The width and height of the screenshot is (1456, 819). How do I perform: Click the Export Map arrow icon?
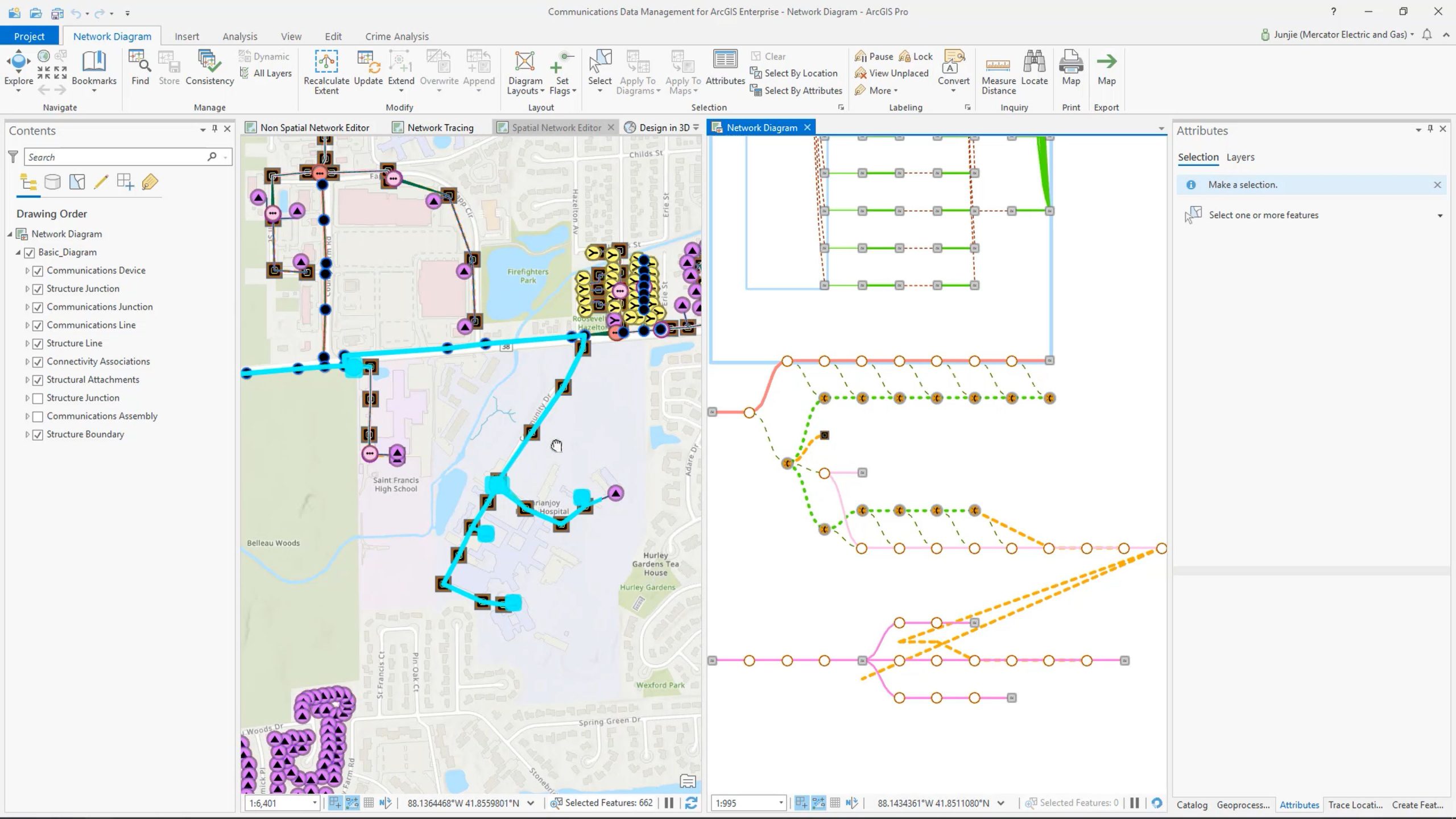coord(1106,61)
